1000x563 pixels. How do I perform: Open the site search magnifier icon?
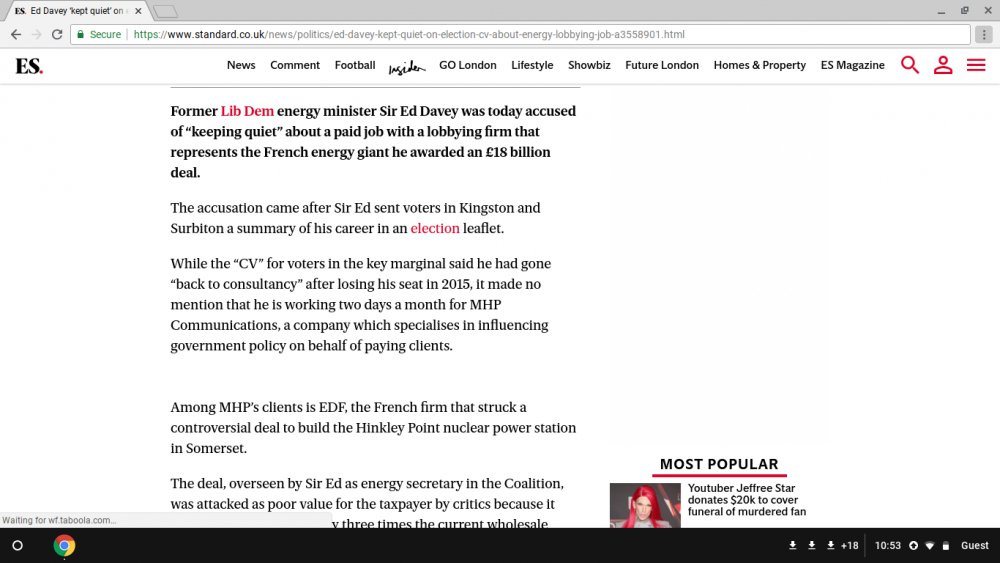coord(909,65)
